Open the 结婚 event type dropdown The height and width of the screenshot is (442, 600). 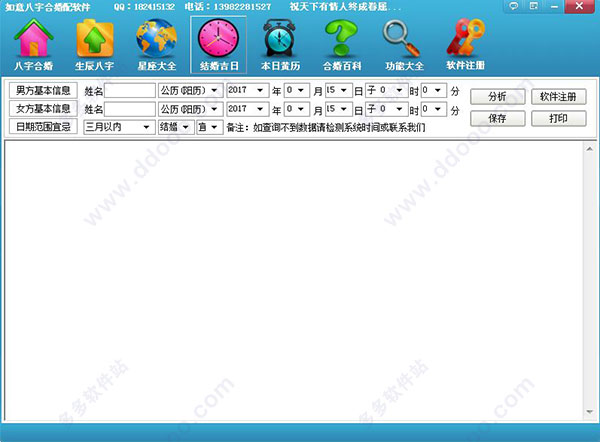click(176, 127)
